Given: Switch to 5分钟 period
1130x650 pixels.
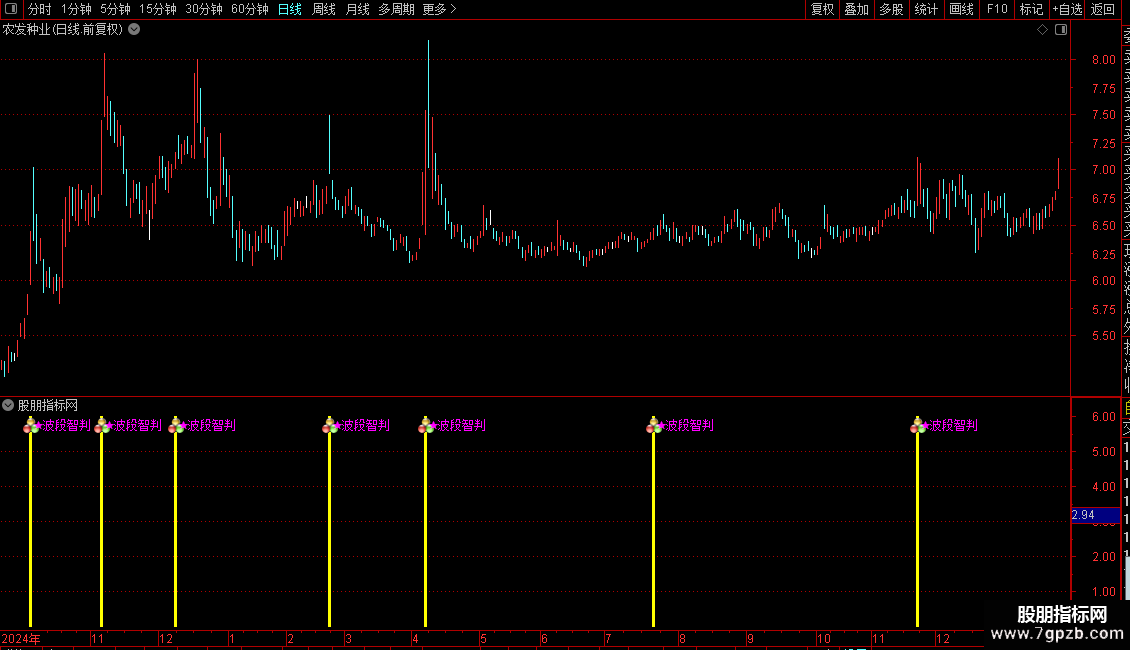Looking at the screenshot, I should pyautogui.click(x=115, y=9).
